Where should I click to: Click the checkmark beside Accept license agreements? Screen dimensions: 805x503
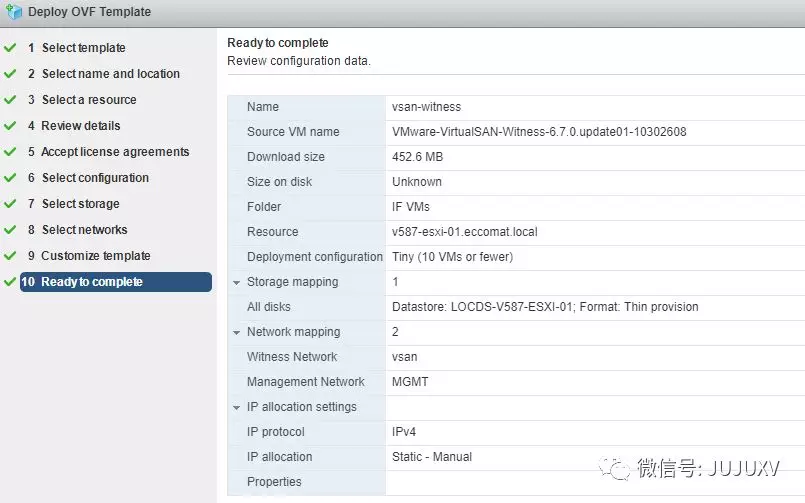click(10, 152)
